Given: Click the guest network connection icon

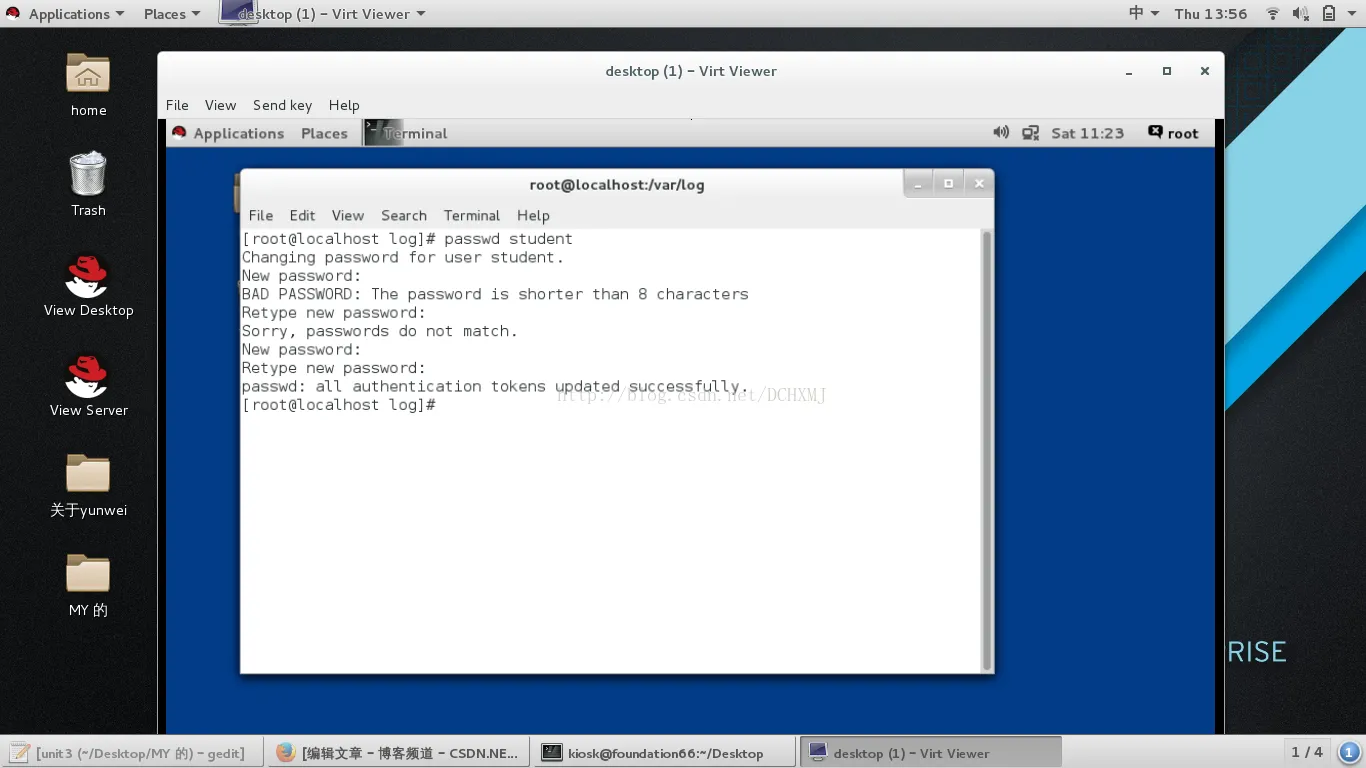Looking at the screenshot, I should pyautogui.click(x=1030, y=133).
